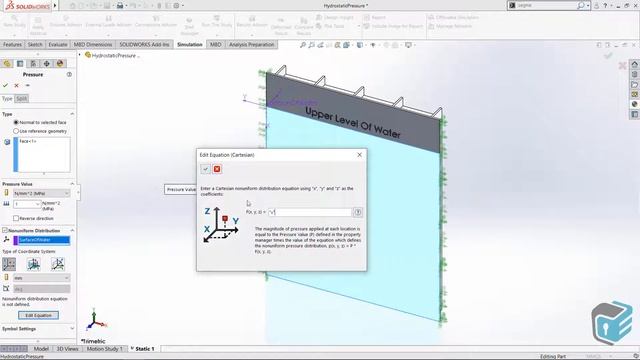
Task: Click the Zoom to Fit icon in the view toolbar
Action: pos(303,45)
